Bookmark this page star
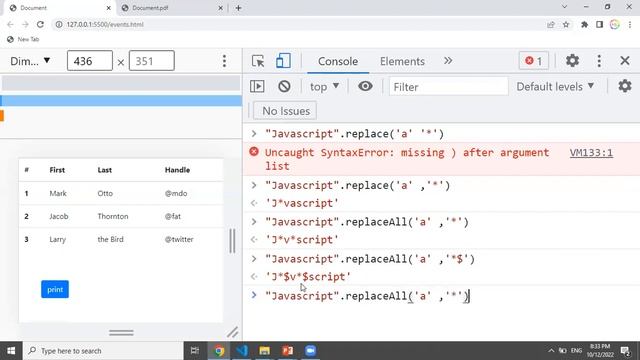The height and width of the screenshot is (360, 640). click(x=566, y=24)
